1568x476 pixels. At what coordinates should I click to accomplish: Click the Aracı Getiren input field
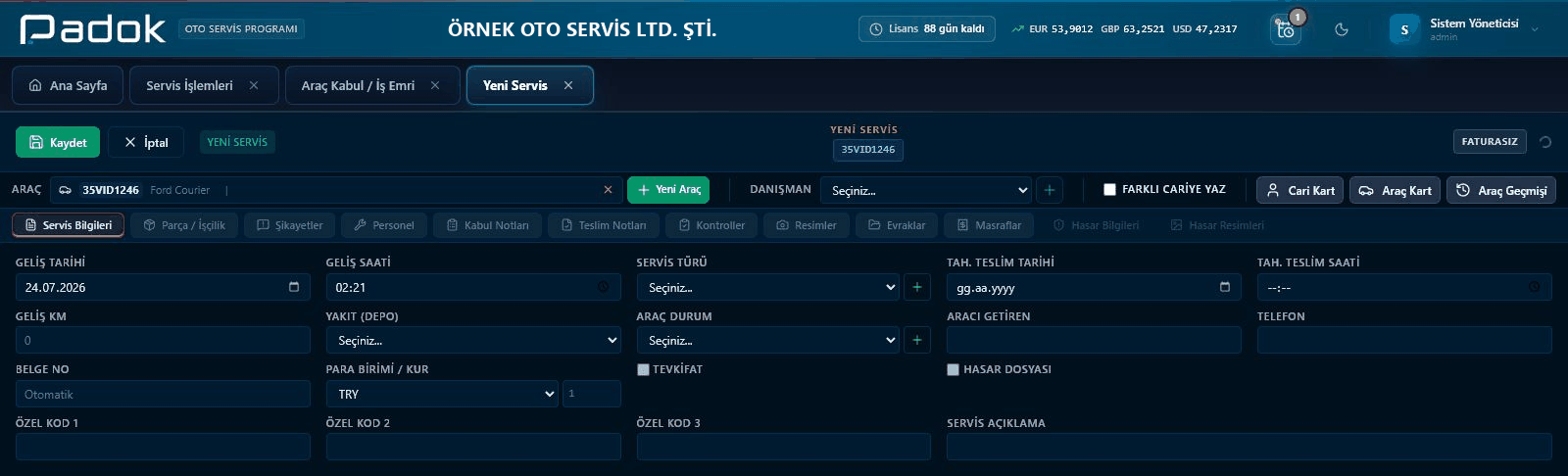click(1094, 340)
